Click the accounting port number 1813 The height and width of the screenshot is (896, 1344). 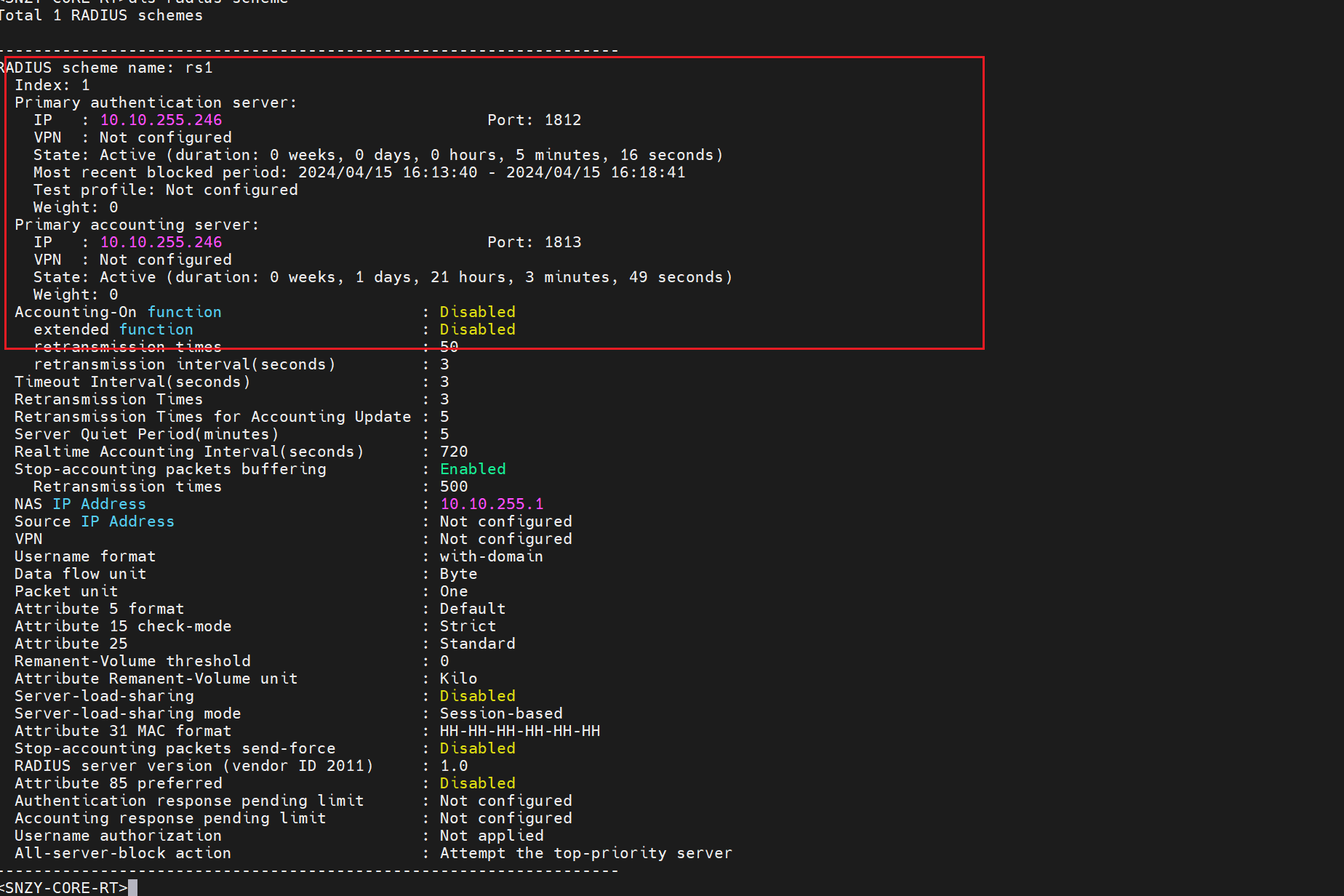pyautogui.click(x=562, y=242)
